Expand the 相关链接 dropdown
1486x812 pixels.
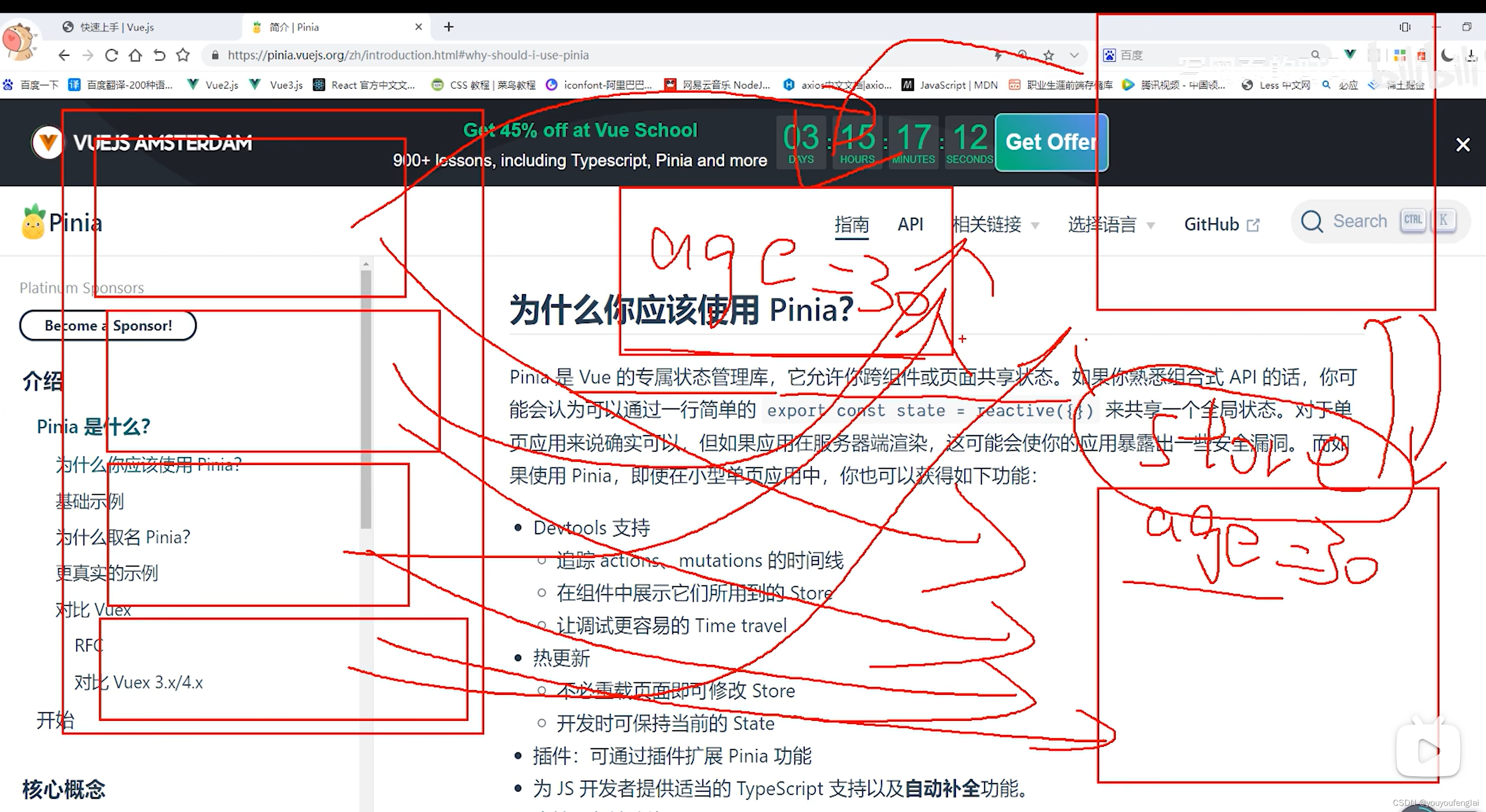(996, 224)
